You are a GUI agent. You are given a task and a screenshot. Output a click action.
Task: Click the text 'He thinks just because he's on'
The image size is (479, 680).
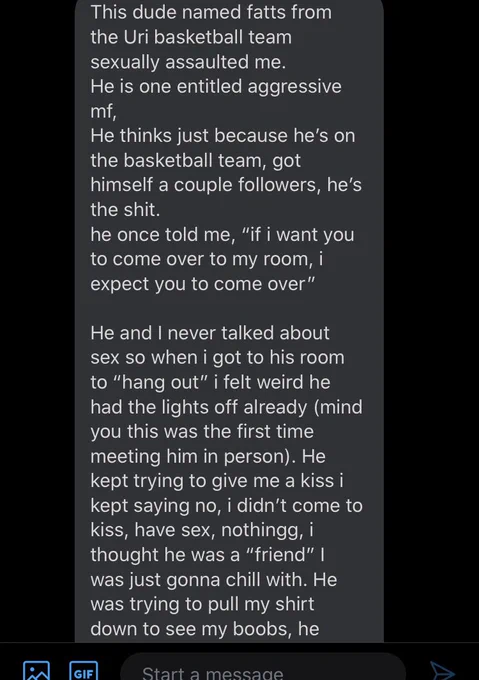click(223, 136)
